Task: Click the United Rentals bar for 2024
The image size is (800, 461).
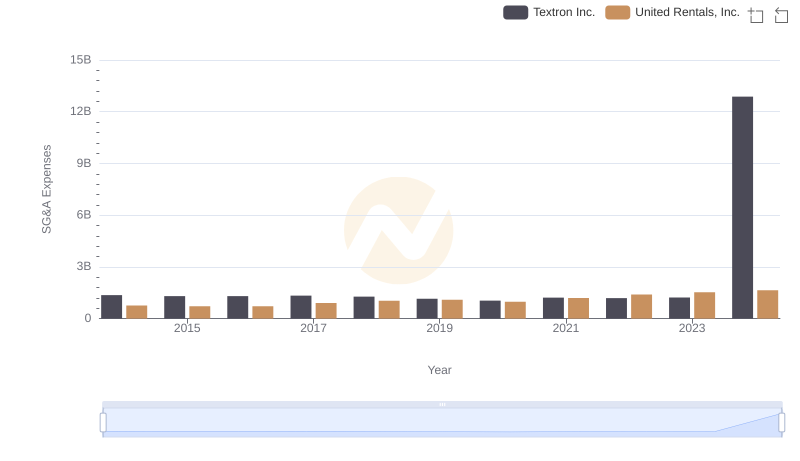Action: coord(767,304)
